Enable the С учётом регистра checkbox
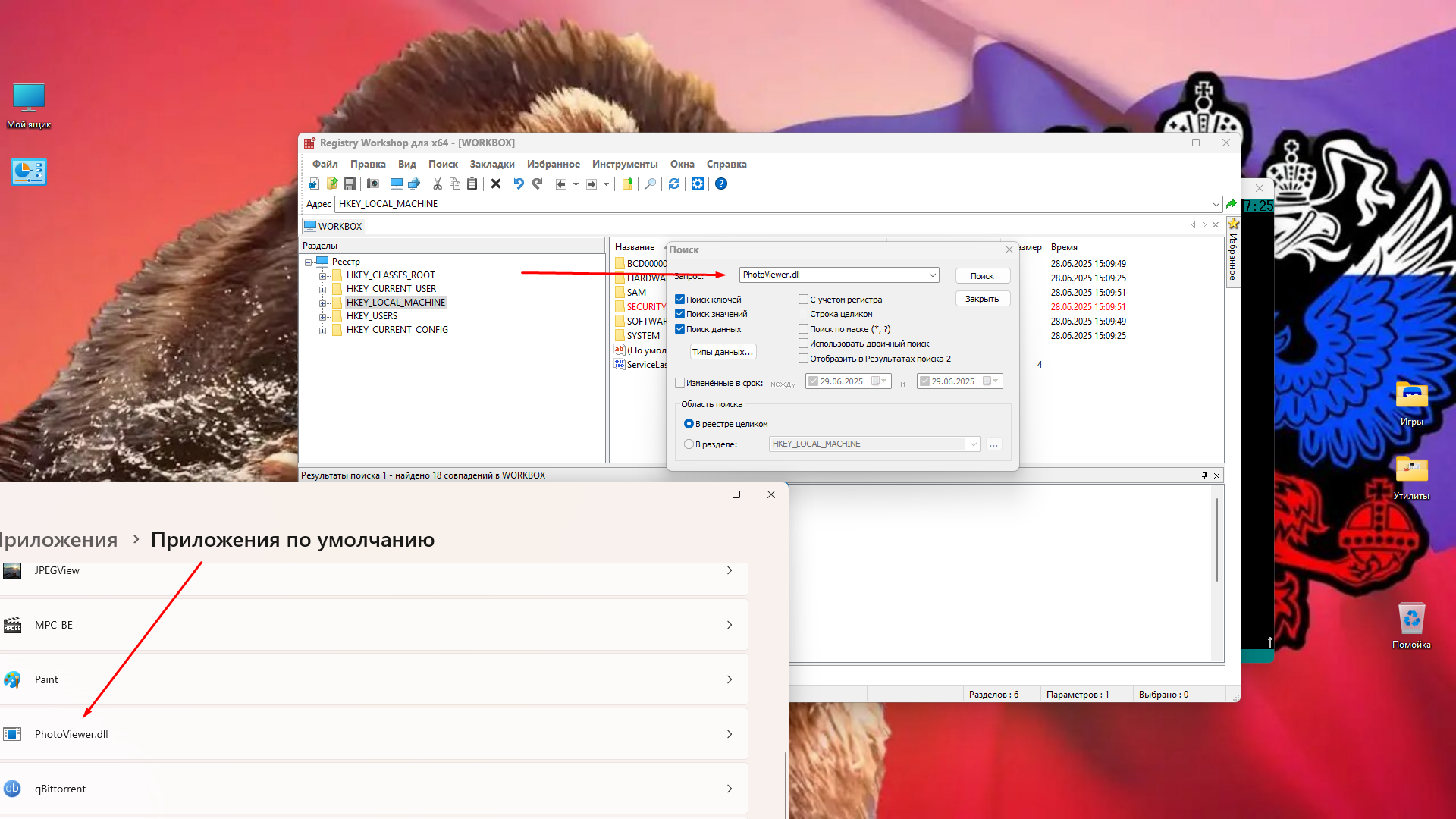The image size is (1456, 819). 804,300
